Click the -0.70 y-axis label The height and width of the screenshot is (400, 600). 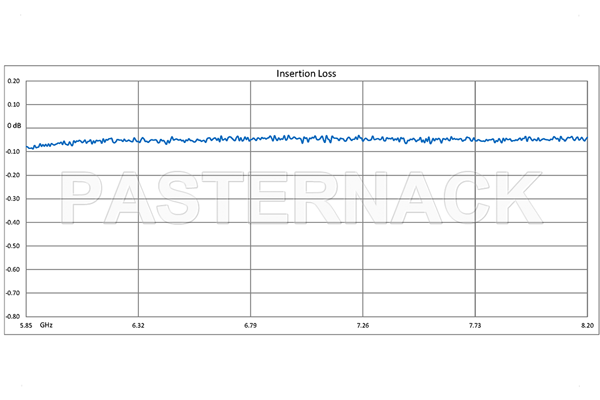point(13,294)
